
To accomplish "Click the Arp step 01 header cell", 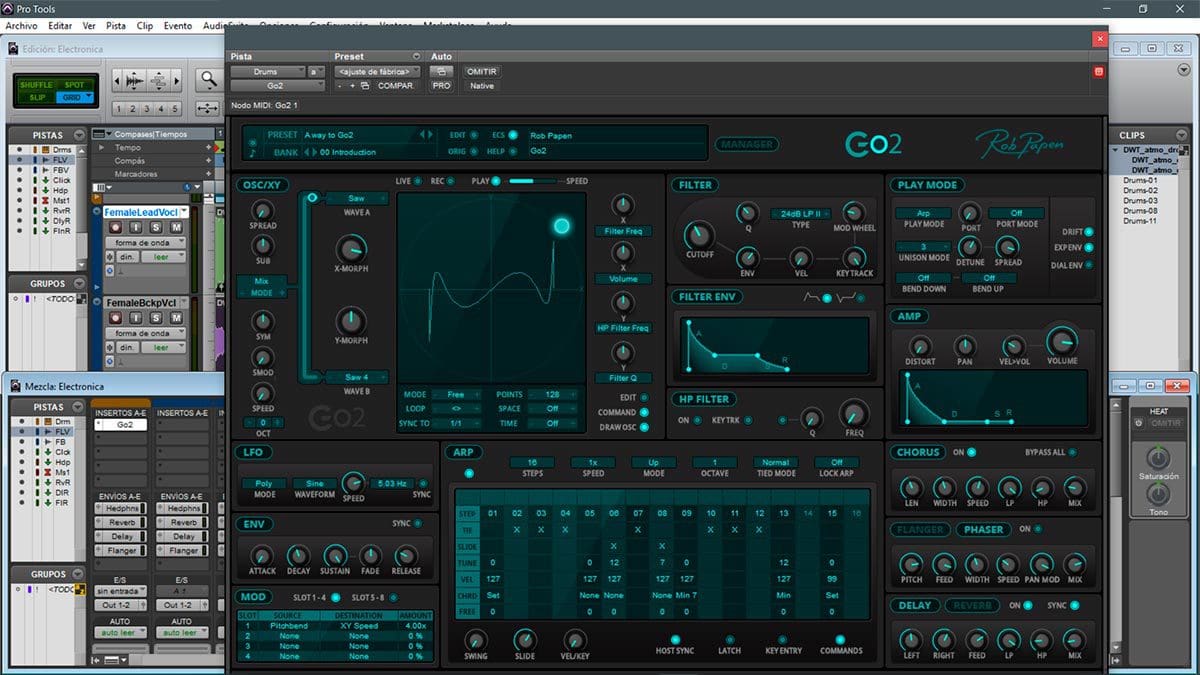I will 493,514.
